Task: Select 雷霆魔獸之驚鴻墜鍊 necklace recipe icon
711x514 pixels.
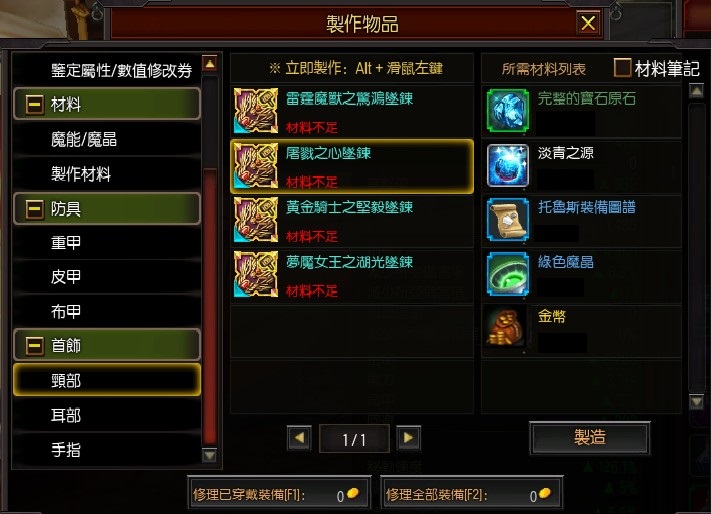Action: [256, 111]
